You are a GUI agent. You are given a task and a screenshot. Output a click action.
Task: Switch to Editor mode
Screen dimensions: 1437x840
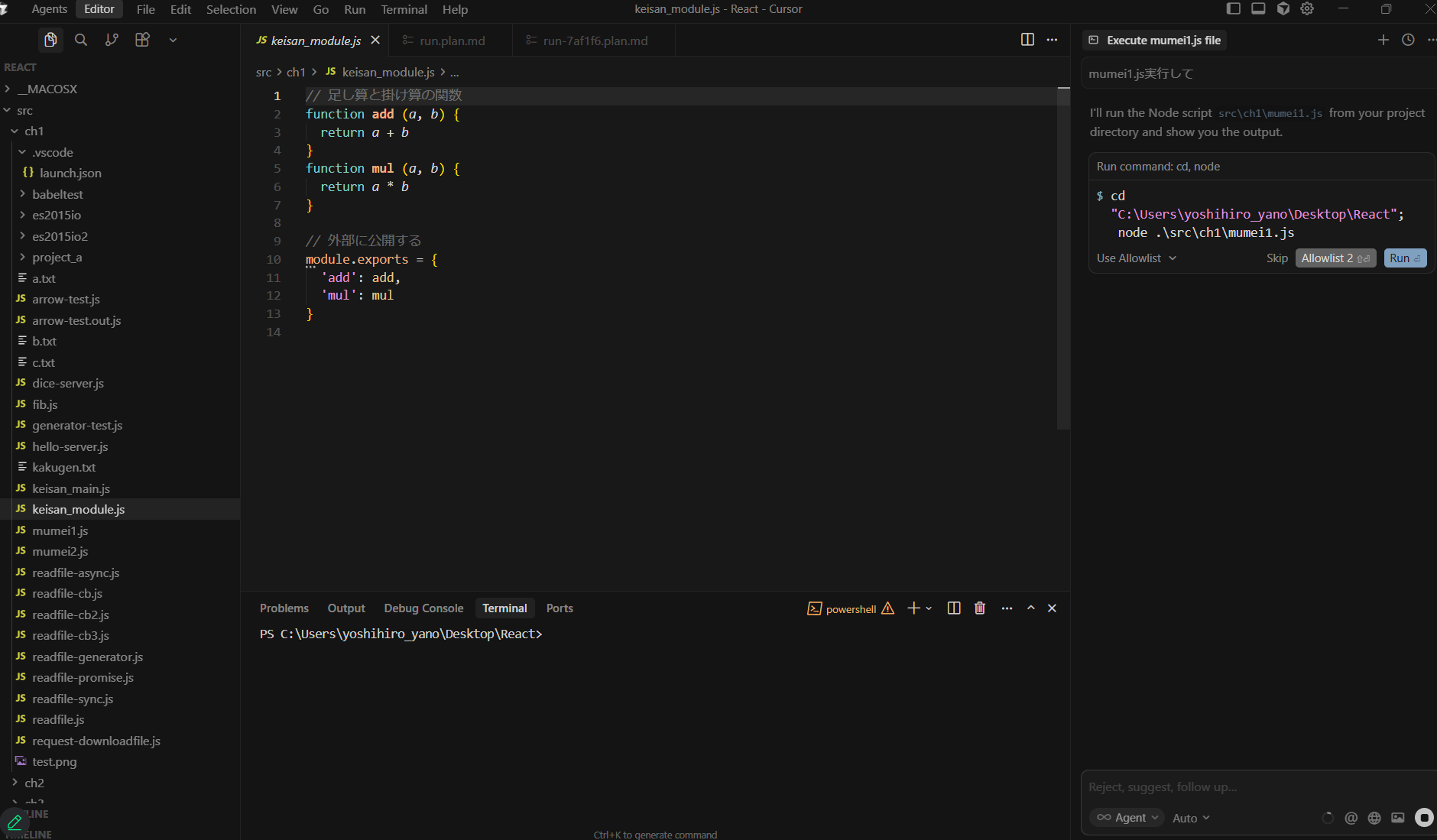point(99,9)
